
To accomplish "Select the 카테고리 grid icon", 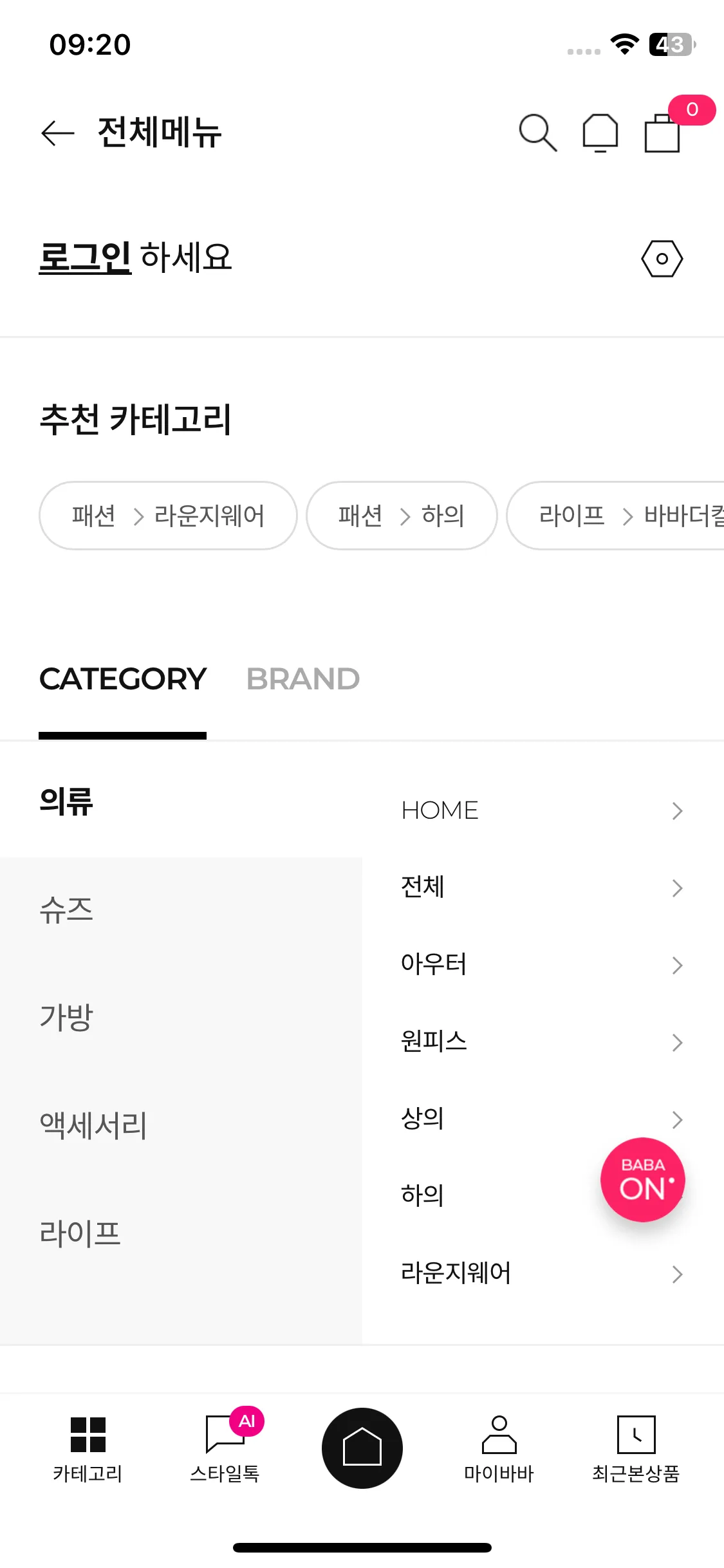I will (x=88, y=1435).
